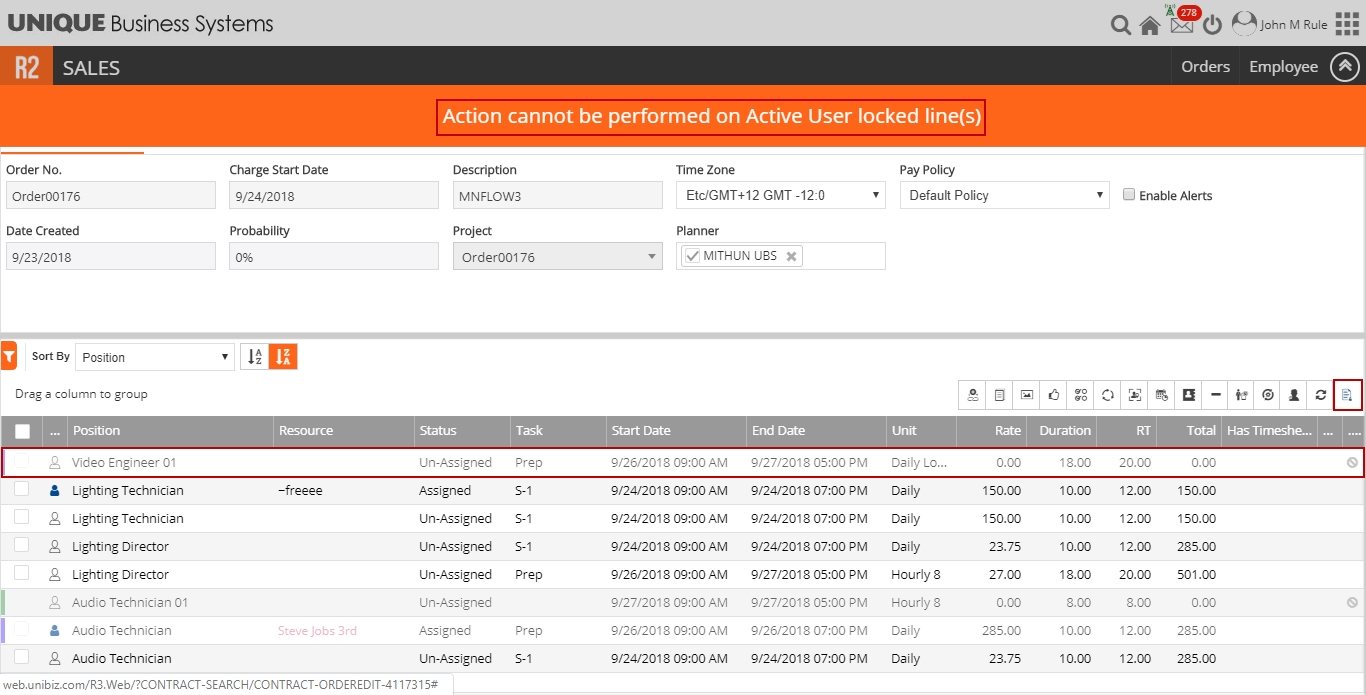Toggle the select-all checkbox in grid header
This screenshot has width=1366, height=695.
22,431
